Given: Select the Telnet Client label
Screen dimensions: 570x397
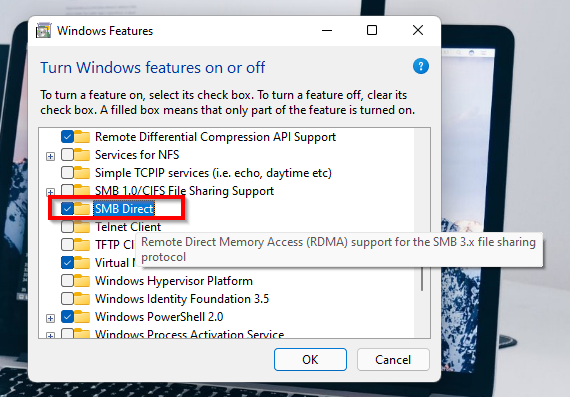Looking at the screenshot, I should click(x=128, y=227).
